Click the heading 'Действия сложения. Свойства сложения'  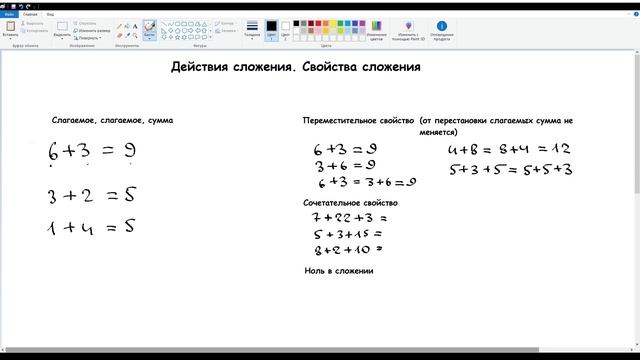tap(296, 67)
